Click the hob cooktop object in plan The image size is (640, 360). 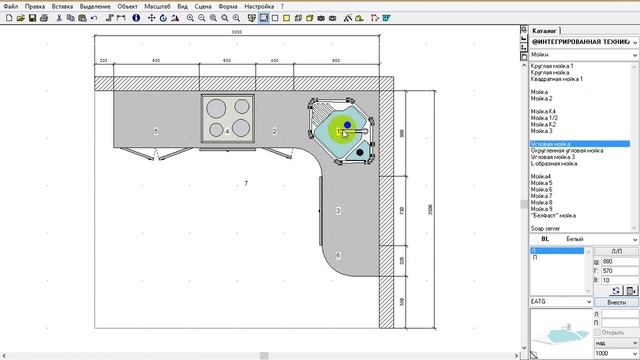tap(228, 118)
